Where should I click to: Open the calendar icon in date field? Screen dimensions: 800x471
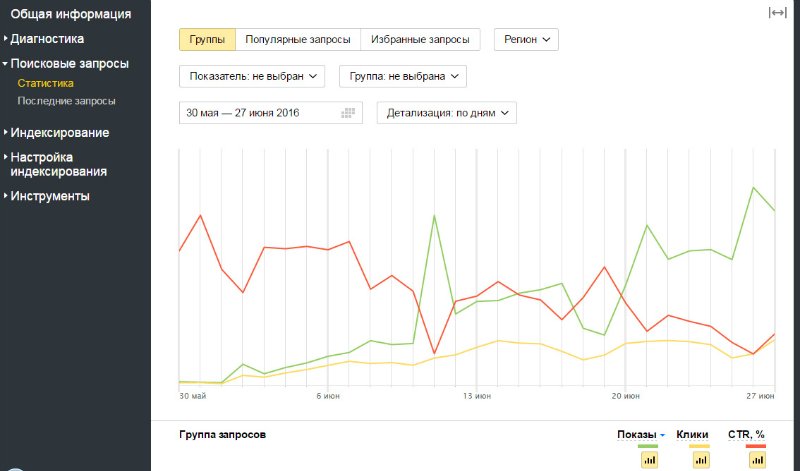coord(348,113)
